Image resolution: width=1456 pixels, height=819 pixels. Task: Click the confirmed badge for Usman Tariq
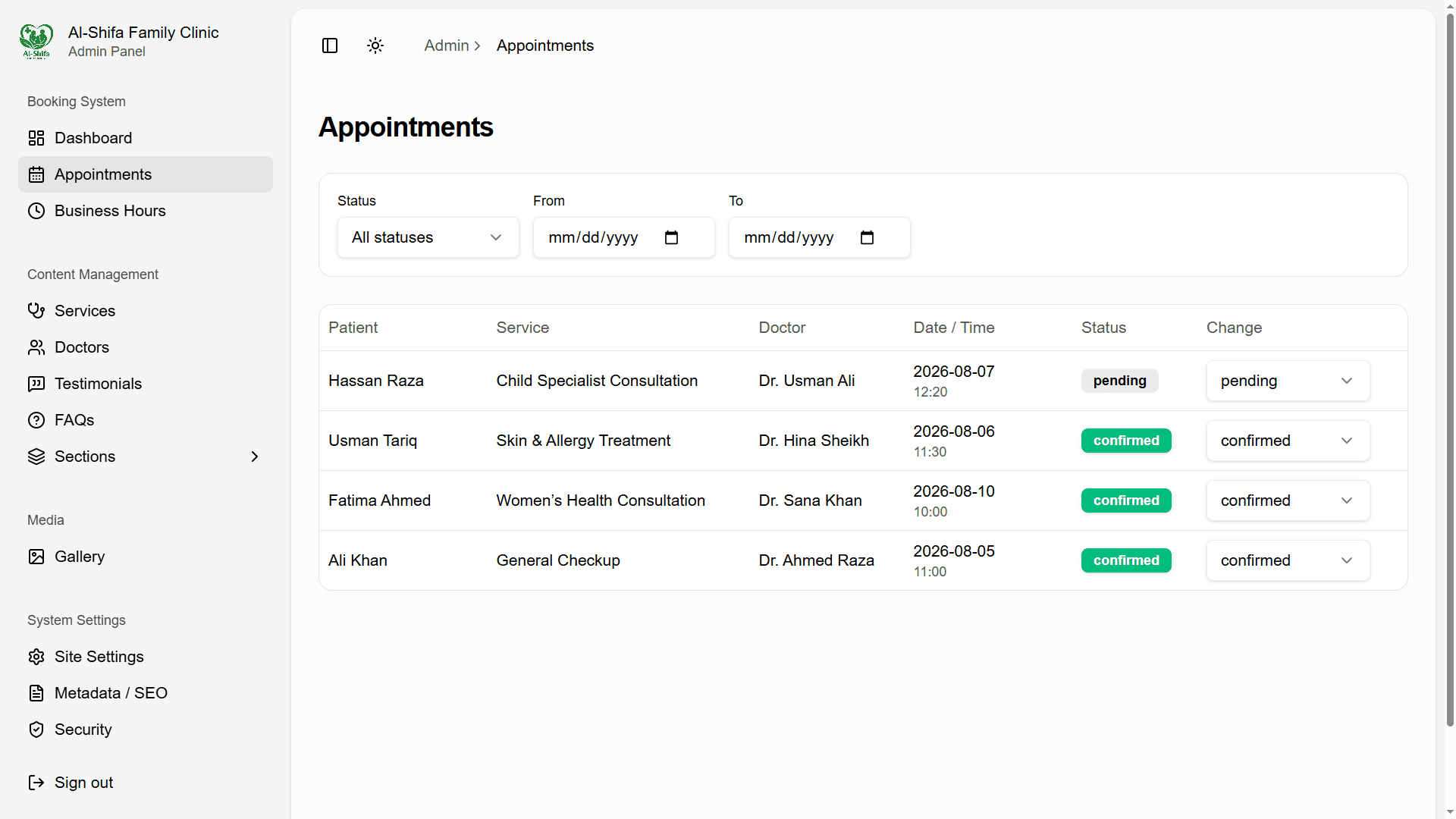click(1126, 441)
